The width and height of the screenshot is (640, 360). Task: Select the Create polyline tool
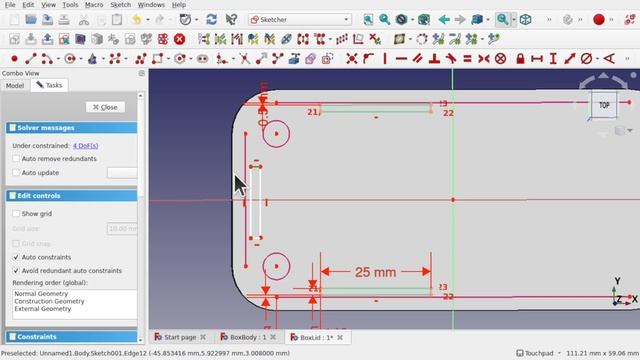click(x=141, y=59)
